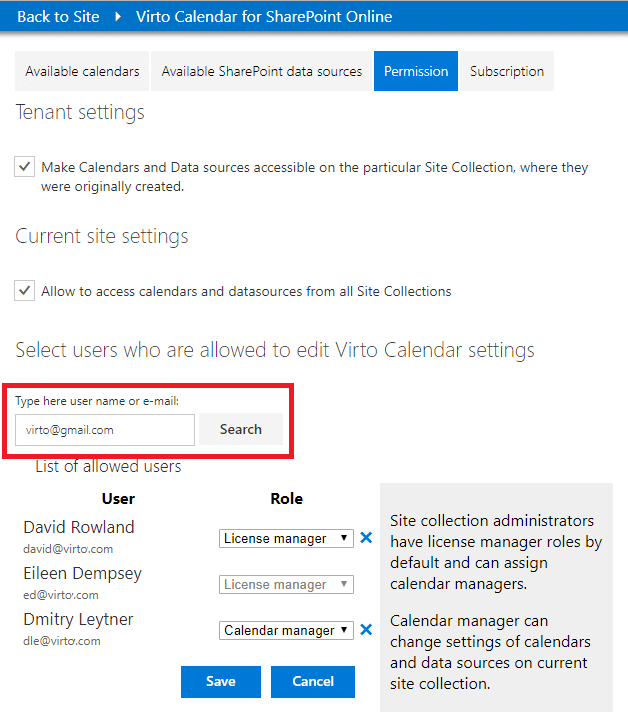Image resolution: width=628 pixels, height=712 pixels.
Task: Click the Current site settings heading
Action: click(x=102, y=236)
